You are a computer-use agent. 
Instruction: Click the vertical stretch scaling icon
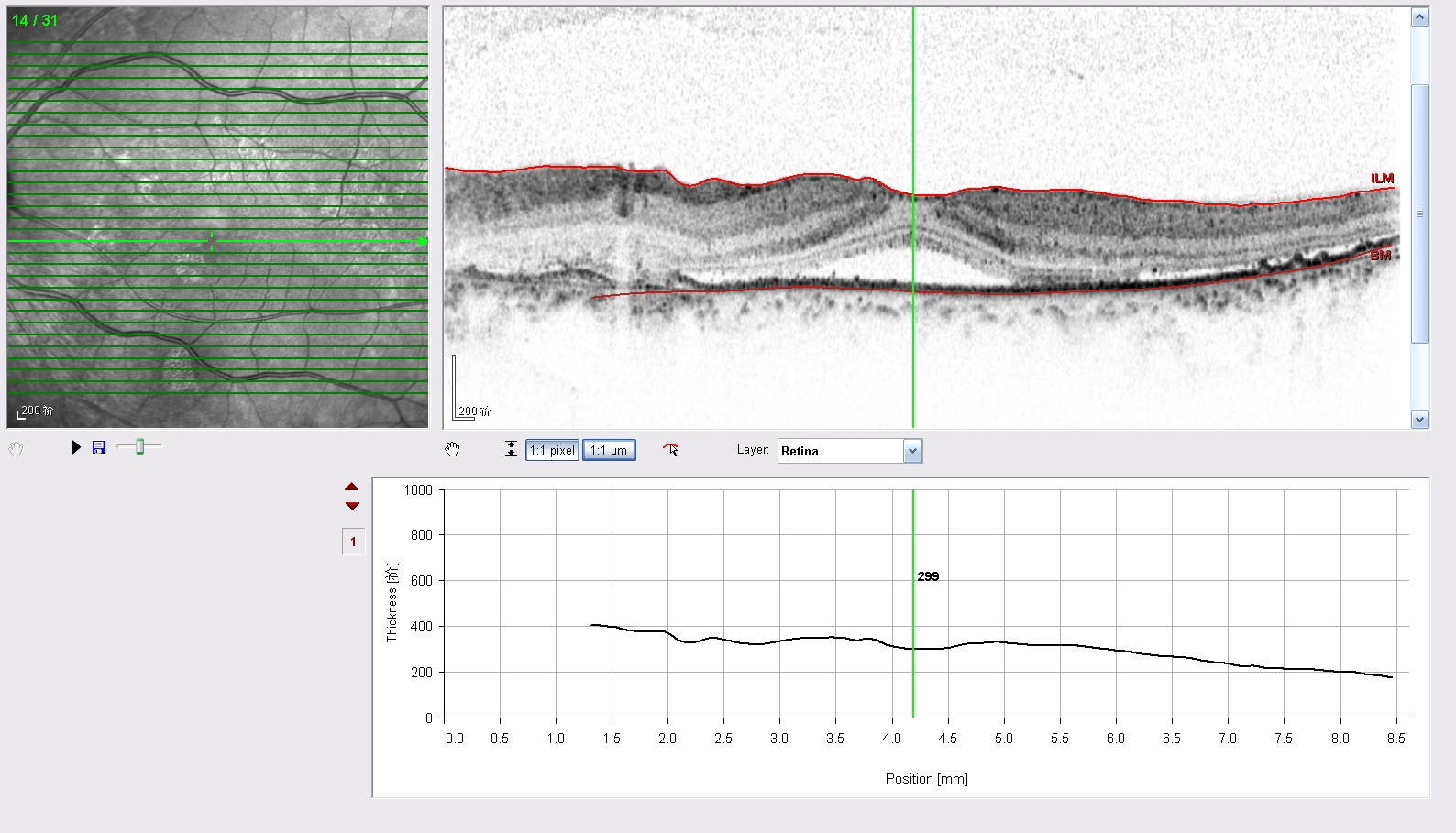coord(511,449)
